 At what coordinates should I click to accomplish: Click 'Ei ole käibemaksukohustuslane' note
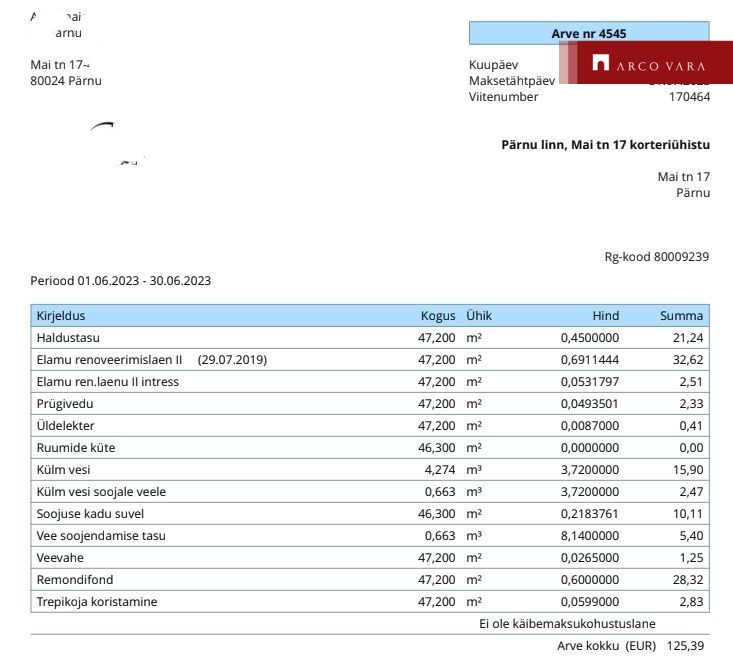[567, 623]
